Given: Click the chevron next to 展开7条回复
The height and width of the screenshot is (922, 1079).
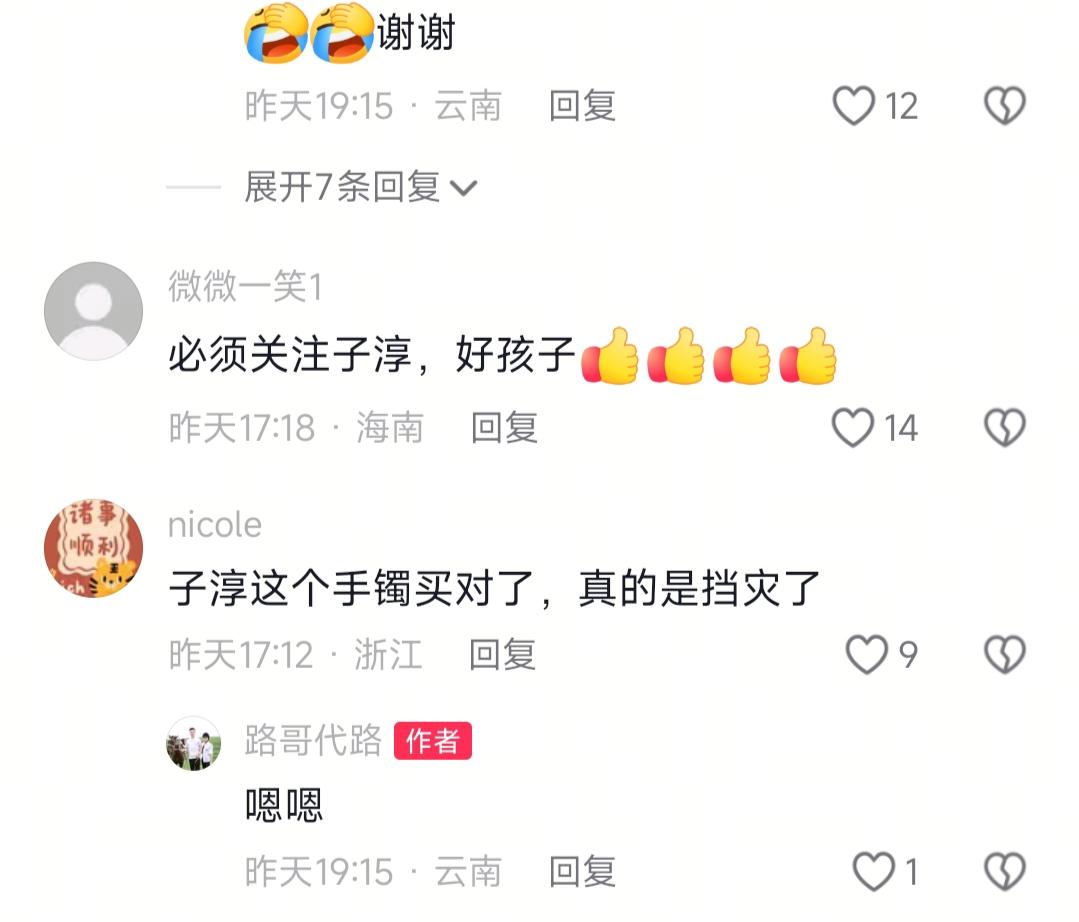Looking at the screenshot, I should point(463,188).
